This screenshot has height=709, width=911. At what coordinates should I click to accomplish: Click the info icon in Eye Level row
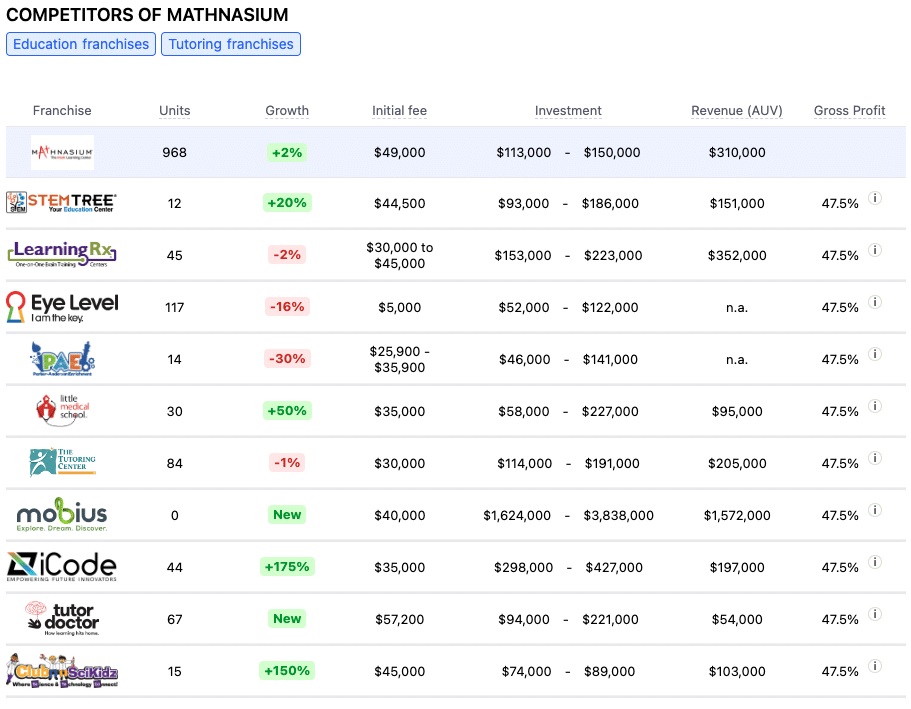(x=875, y=302)
